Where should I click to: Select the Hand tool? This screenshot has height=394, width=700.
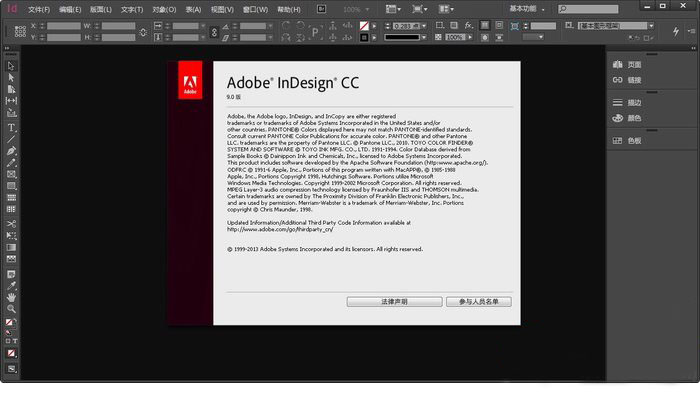coord(11,297)
